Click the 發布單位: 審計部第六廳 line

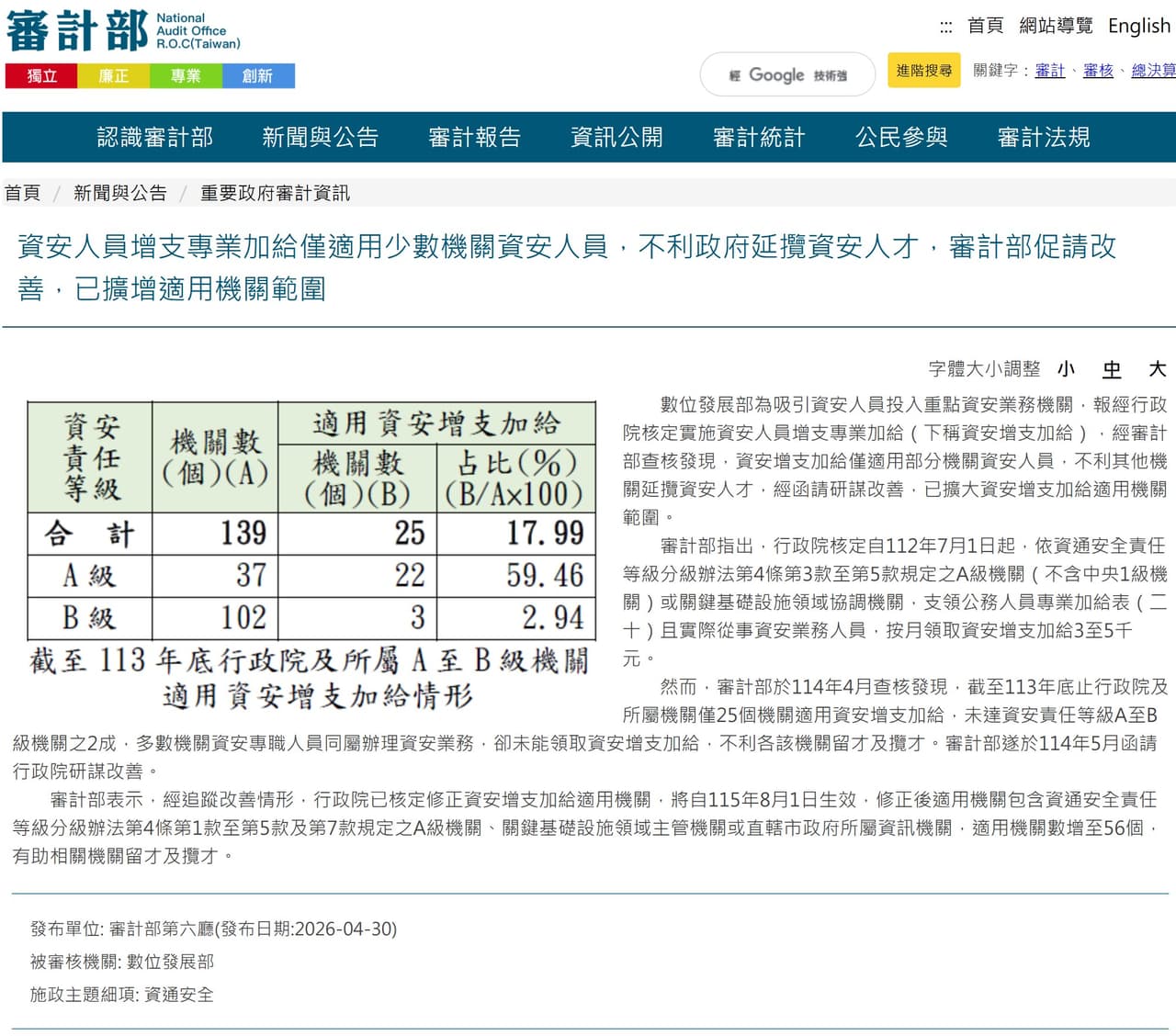(x=213, y=929)
